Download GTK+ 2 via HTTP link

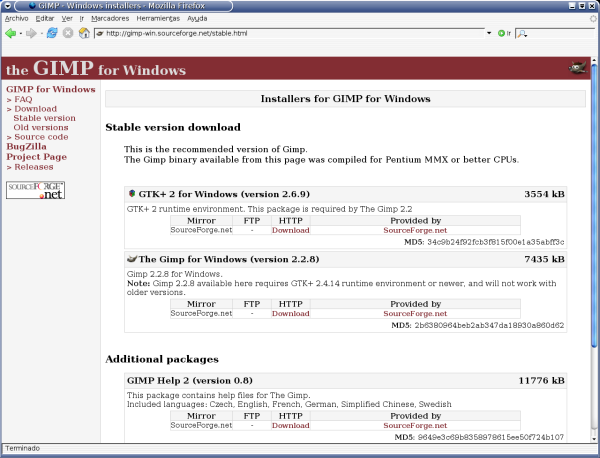click(x=290, y=230)
